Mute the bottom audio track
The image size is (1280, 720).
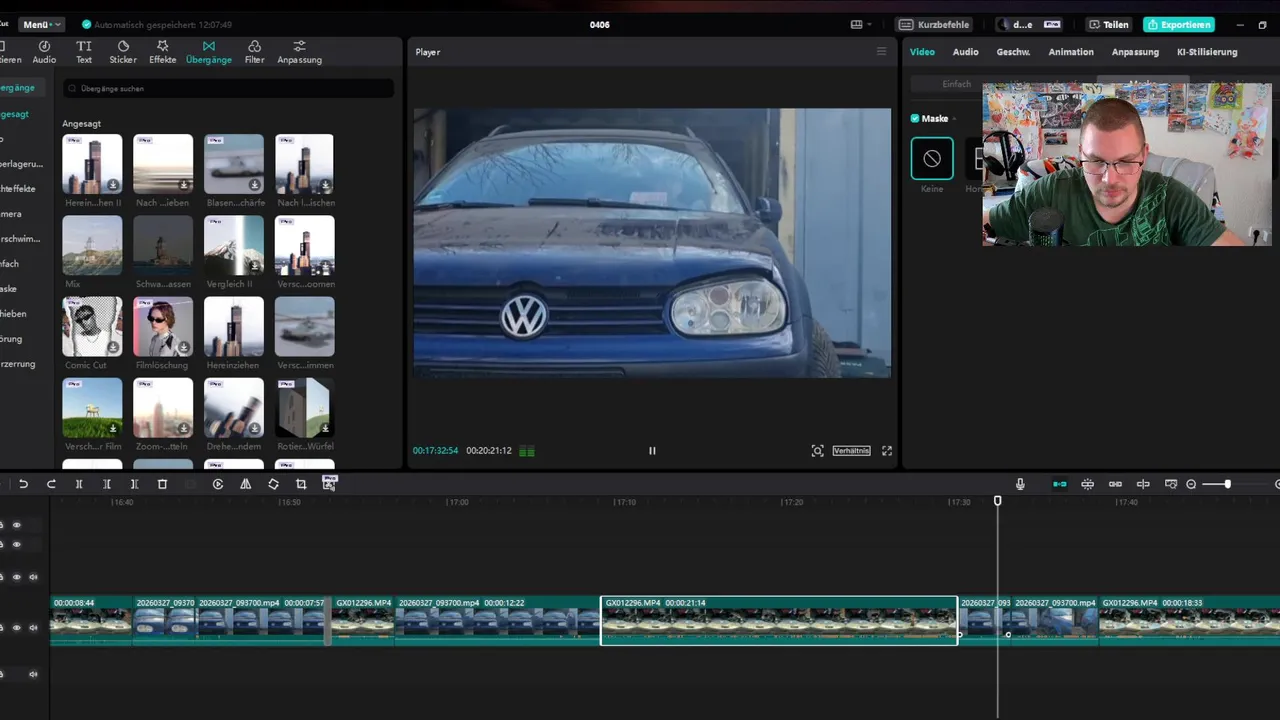pos(33,674)
